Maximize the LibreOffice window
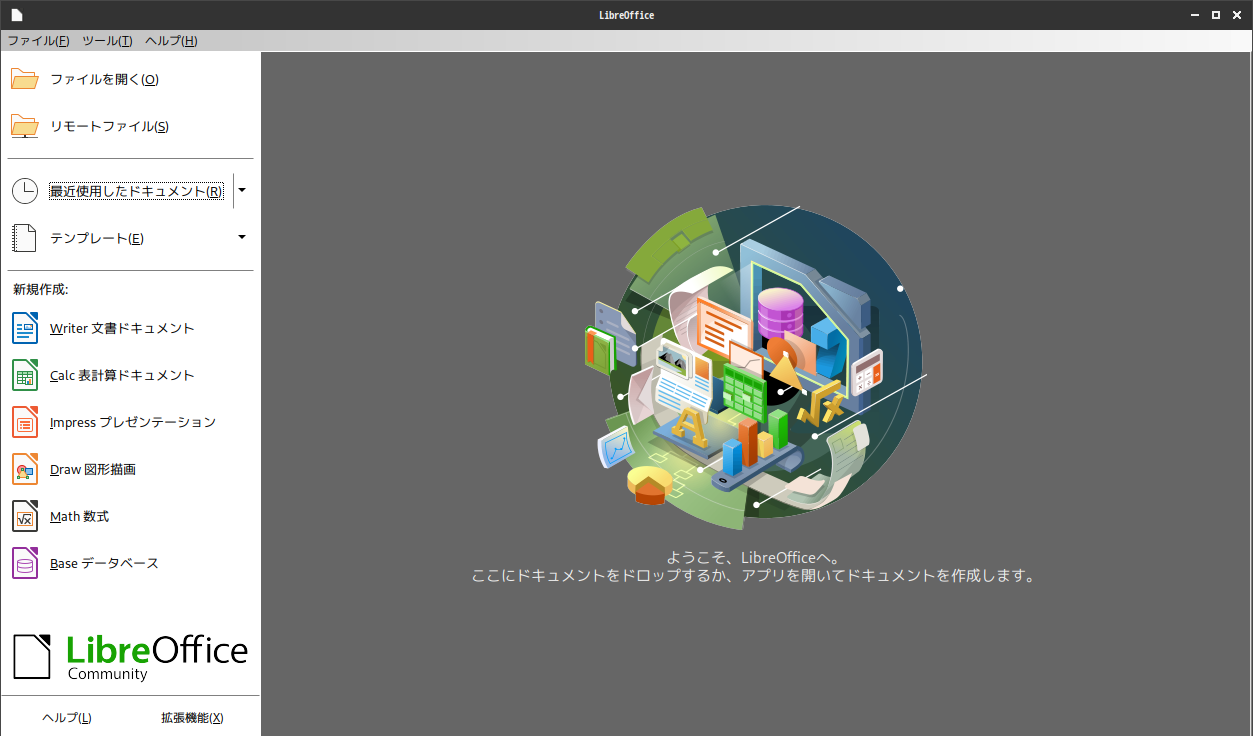The width and height of the screenshot is (1253, 736). pos(1216,15)
